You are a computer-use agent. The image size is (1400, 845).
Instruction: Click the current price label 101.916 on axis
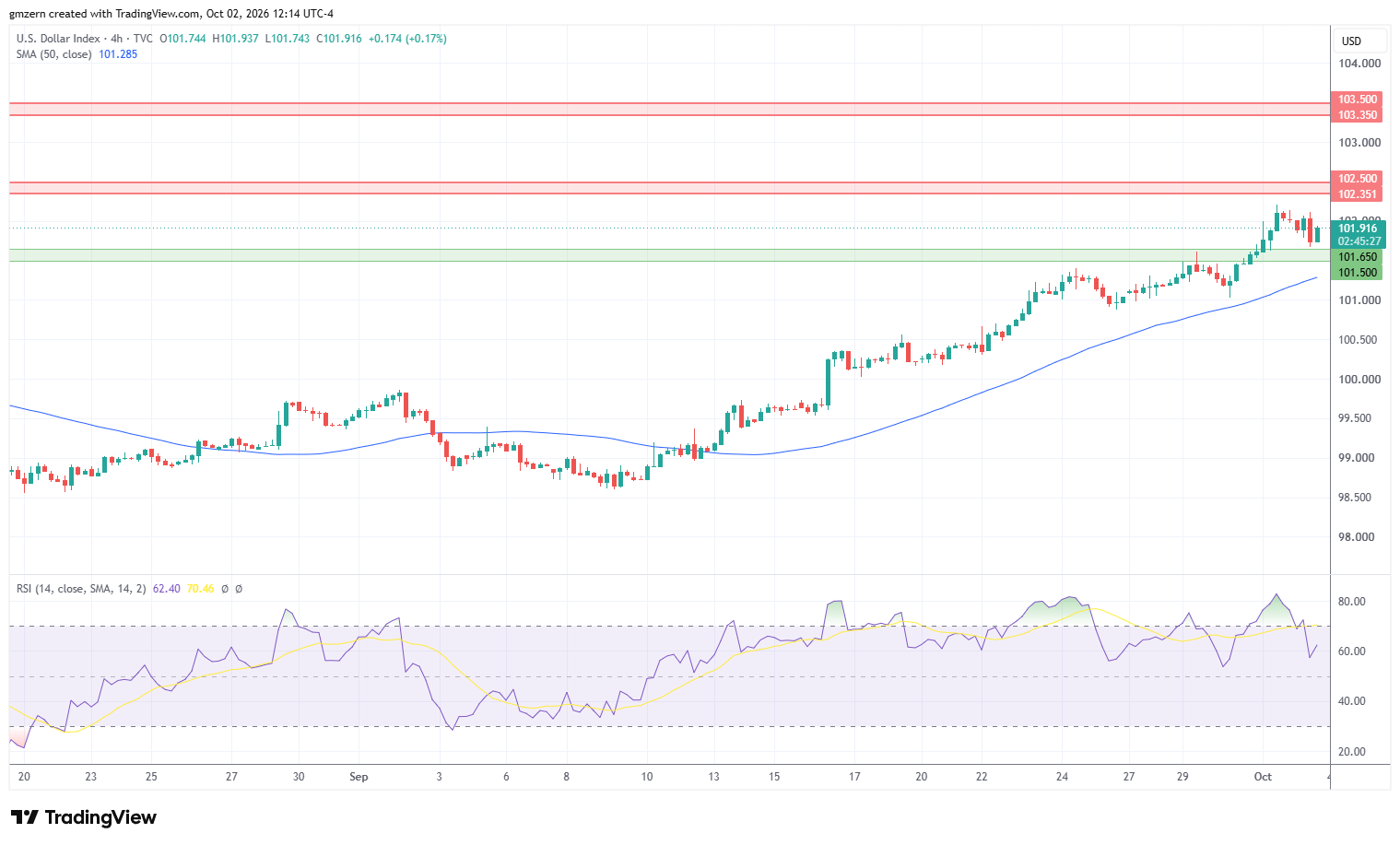pos(1358,229)
